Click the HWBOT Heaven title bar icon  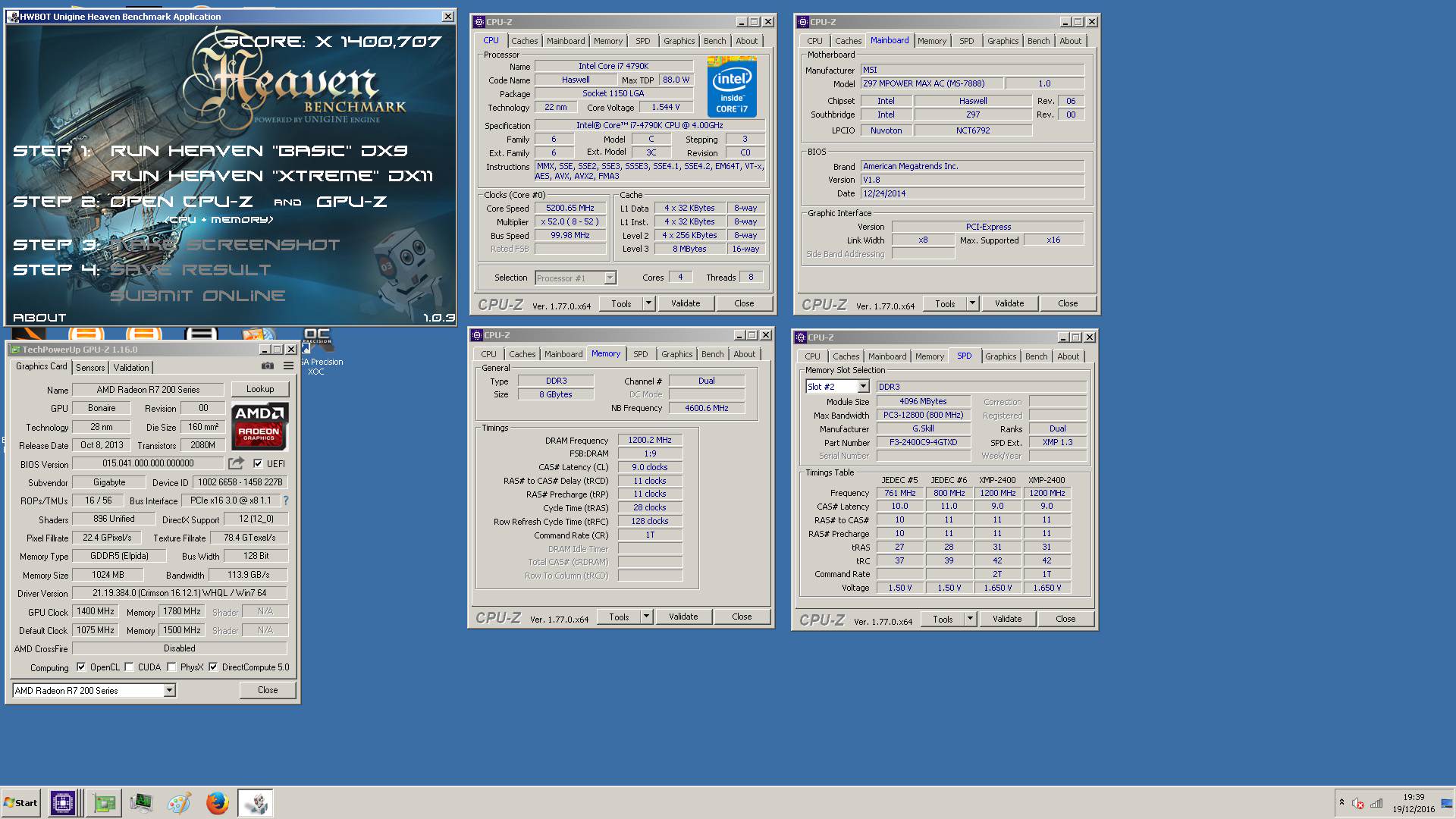[x=13, y=17]
